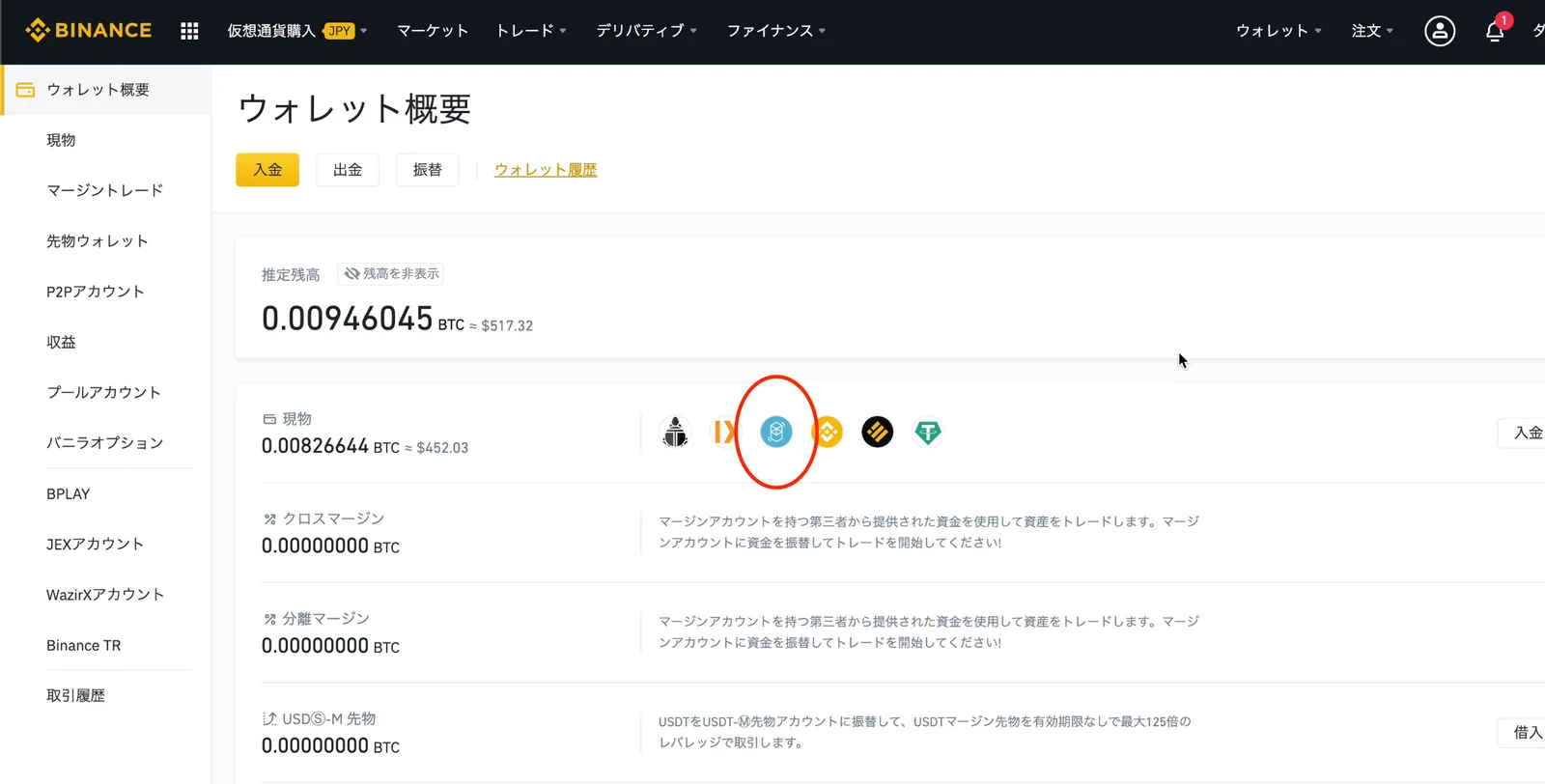Click the wallet icon beside ウォレット概要
Viewport: 1545px width, 784px height.
[26, 90]
